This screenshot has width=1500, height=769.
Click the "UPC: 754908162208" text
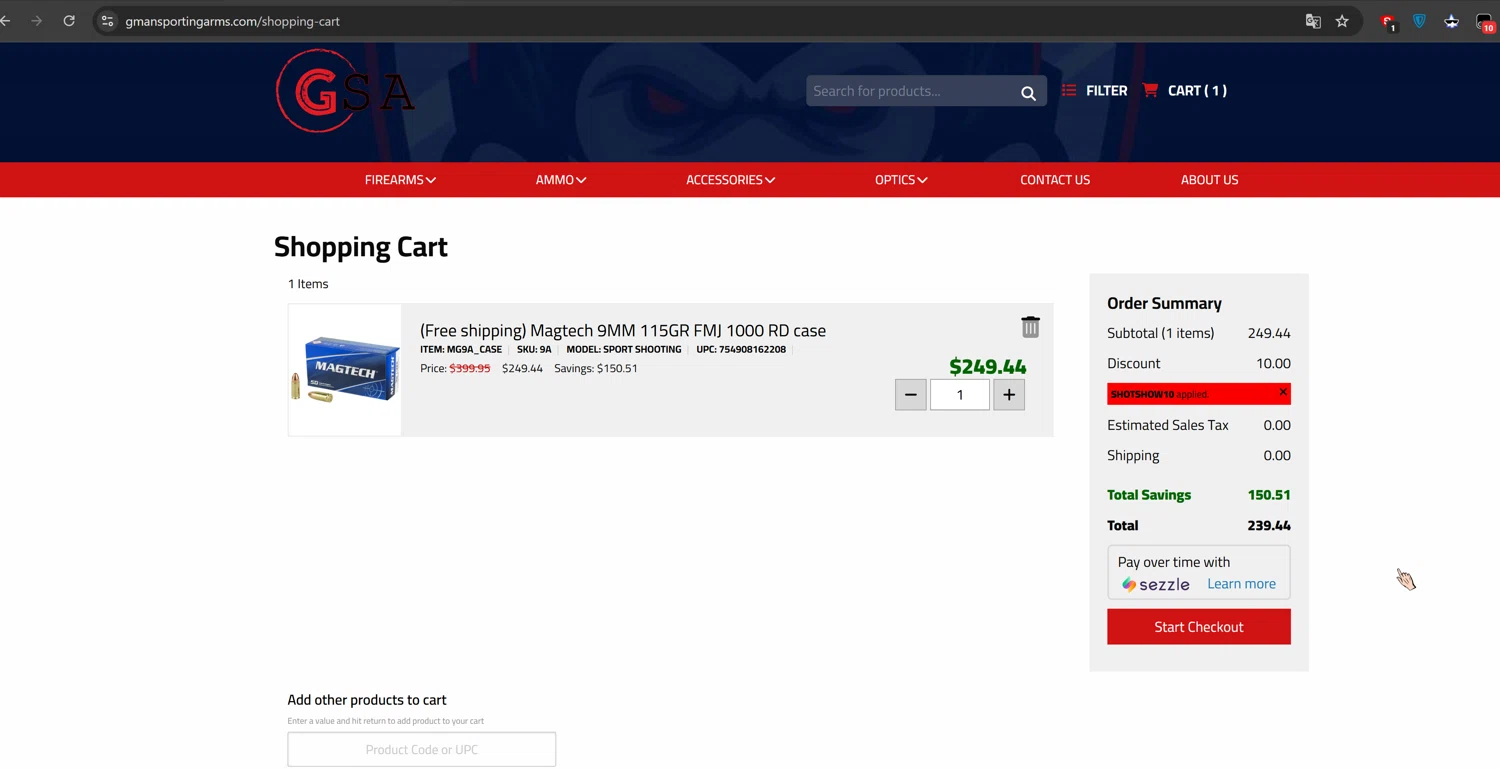[741, 350]
